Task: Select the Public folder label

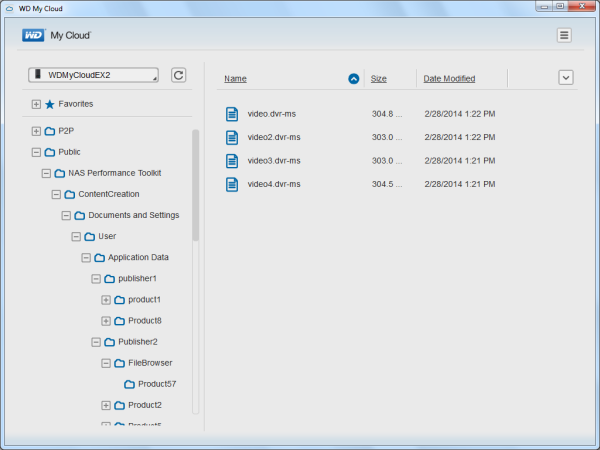Action: (x=69, y=152)
